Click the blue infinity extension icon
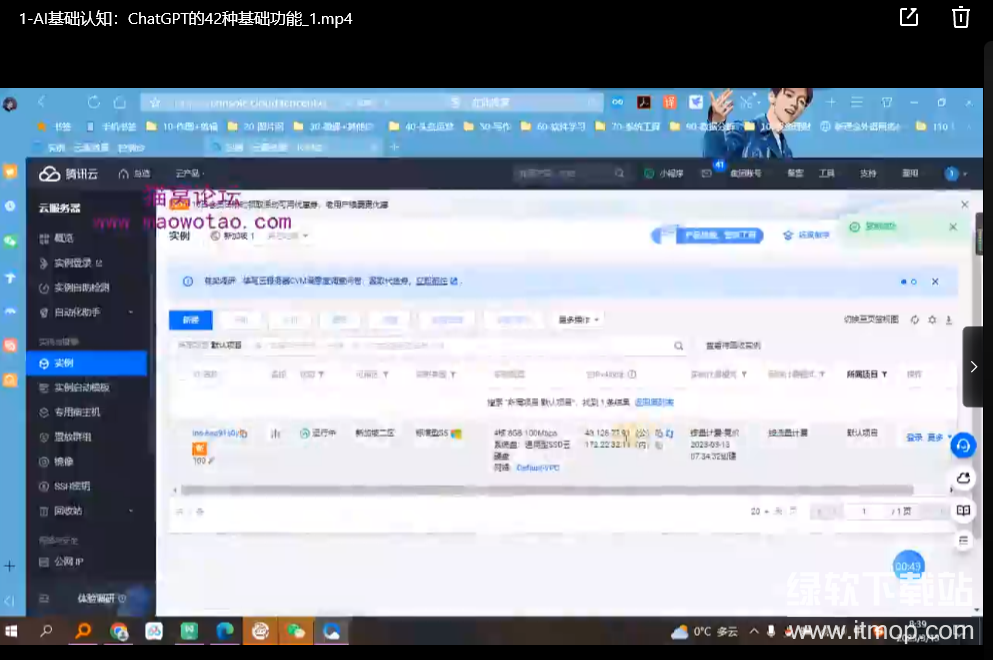 [x=617, y=102]
